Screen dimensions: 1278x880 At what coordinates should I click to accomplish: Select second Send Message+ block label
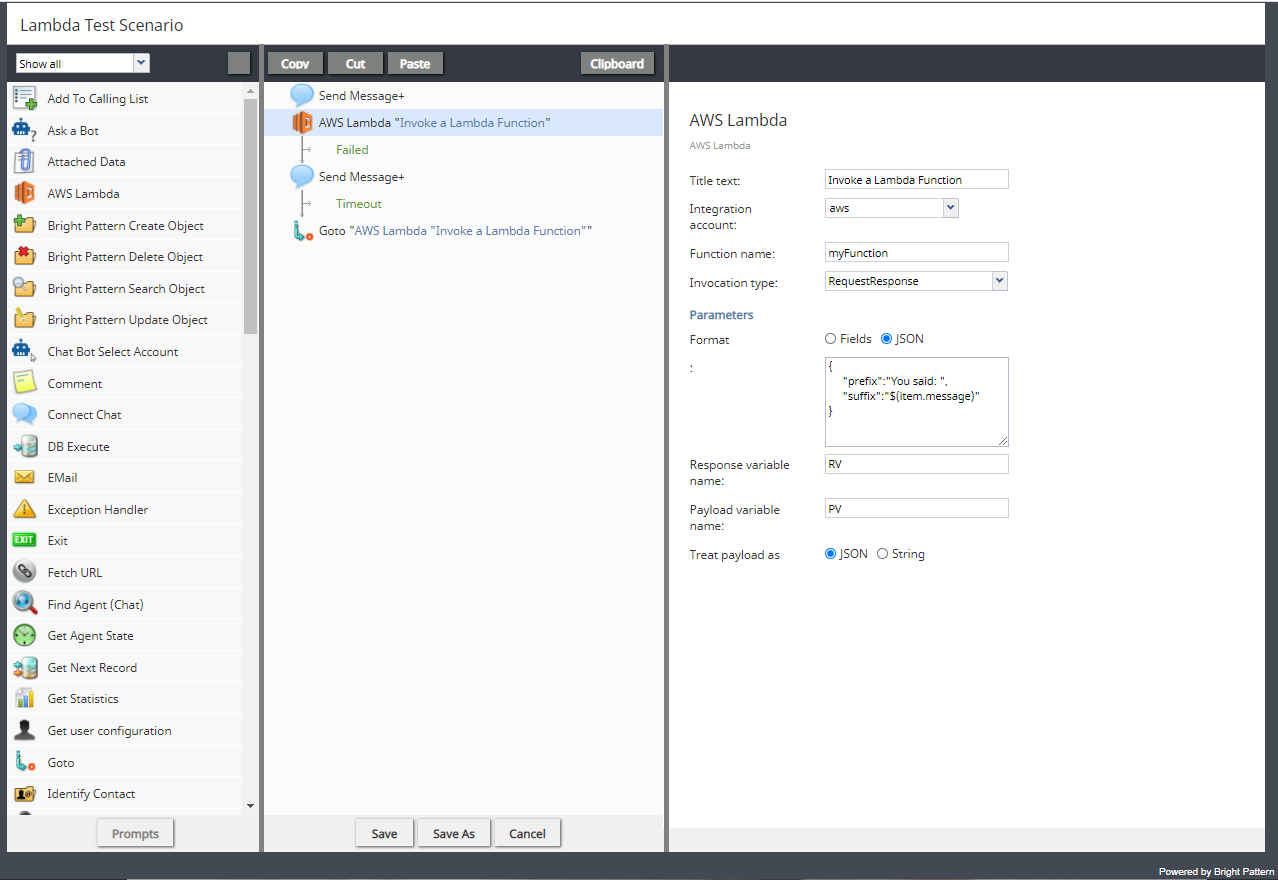tap(361, 176)
